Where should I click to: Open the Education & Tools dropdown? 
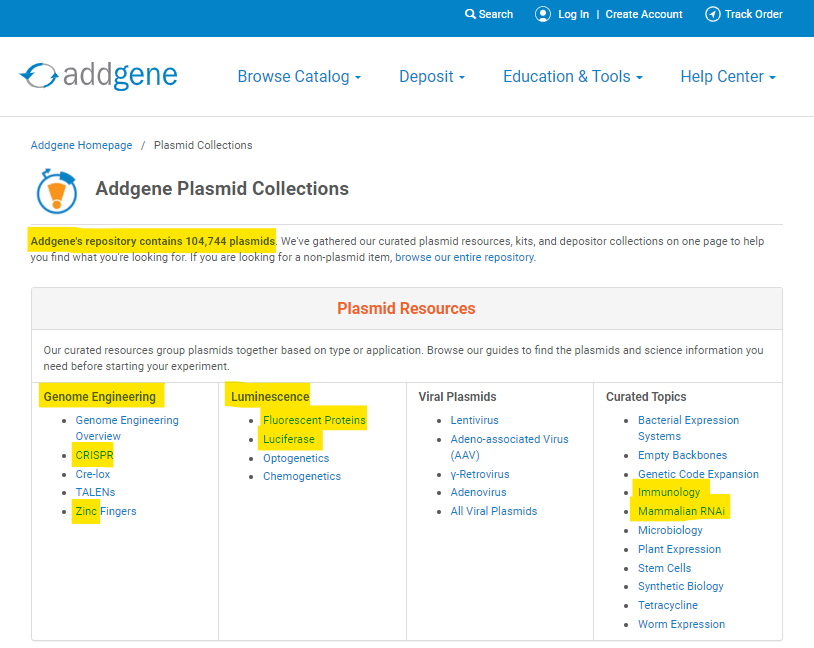coord(573,76)
